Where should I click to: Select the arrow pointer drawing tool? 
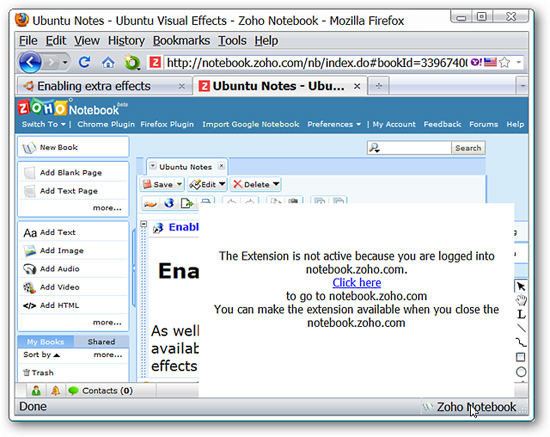(521, 286)
